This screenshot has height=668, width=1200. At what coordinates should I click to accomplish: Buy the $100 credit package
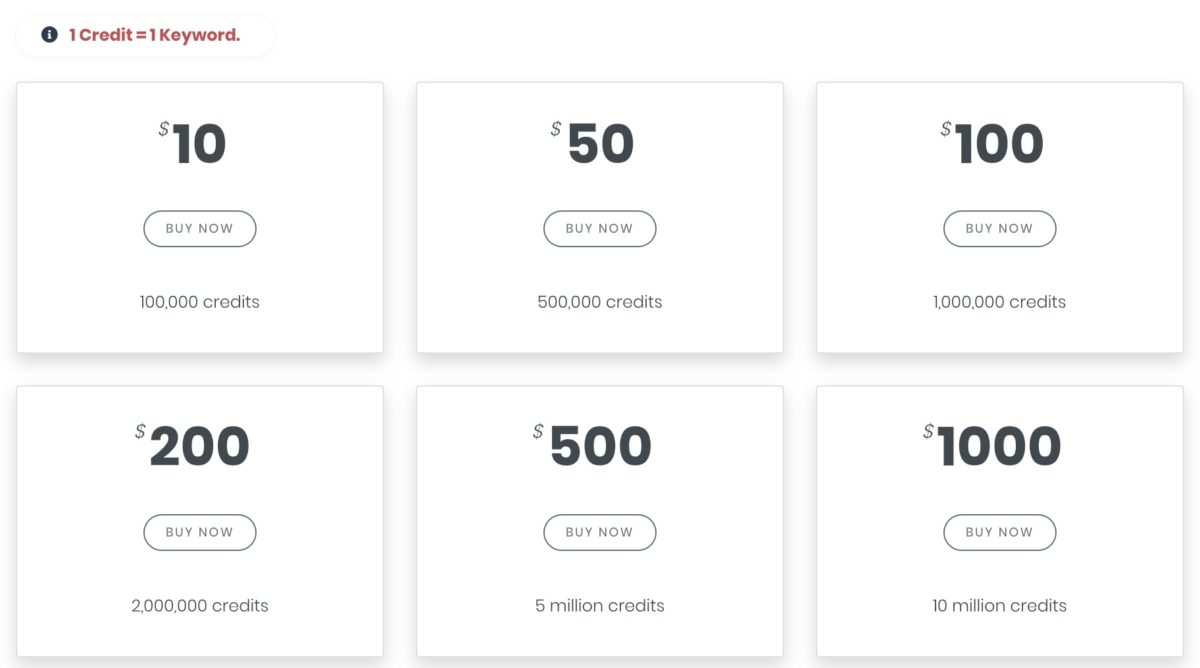coord(1000,228)
